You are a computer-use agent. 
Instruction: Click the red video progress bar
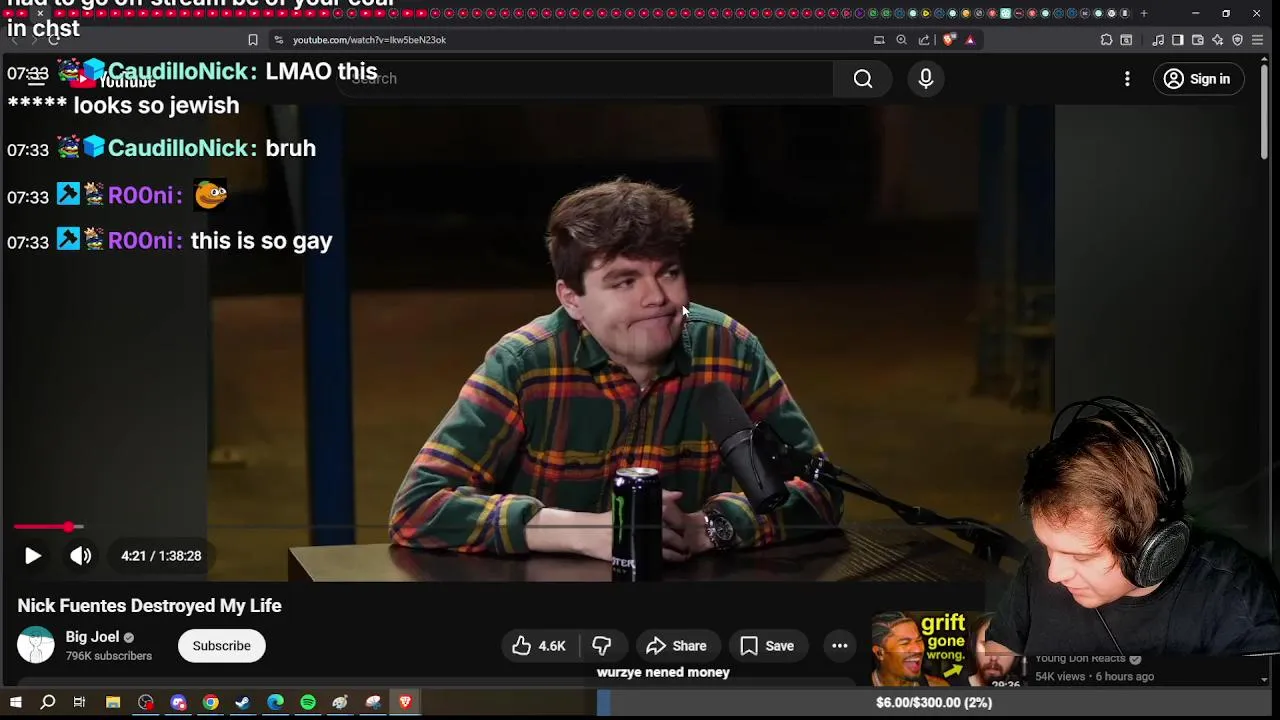point(41,526)
